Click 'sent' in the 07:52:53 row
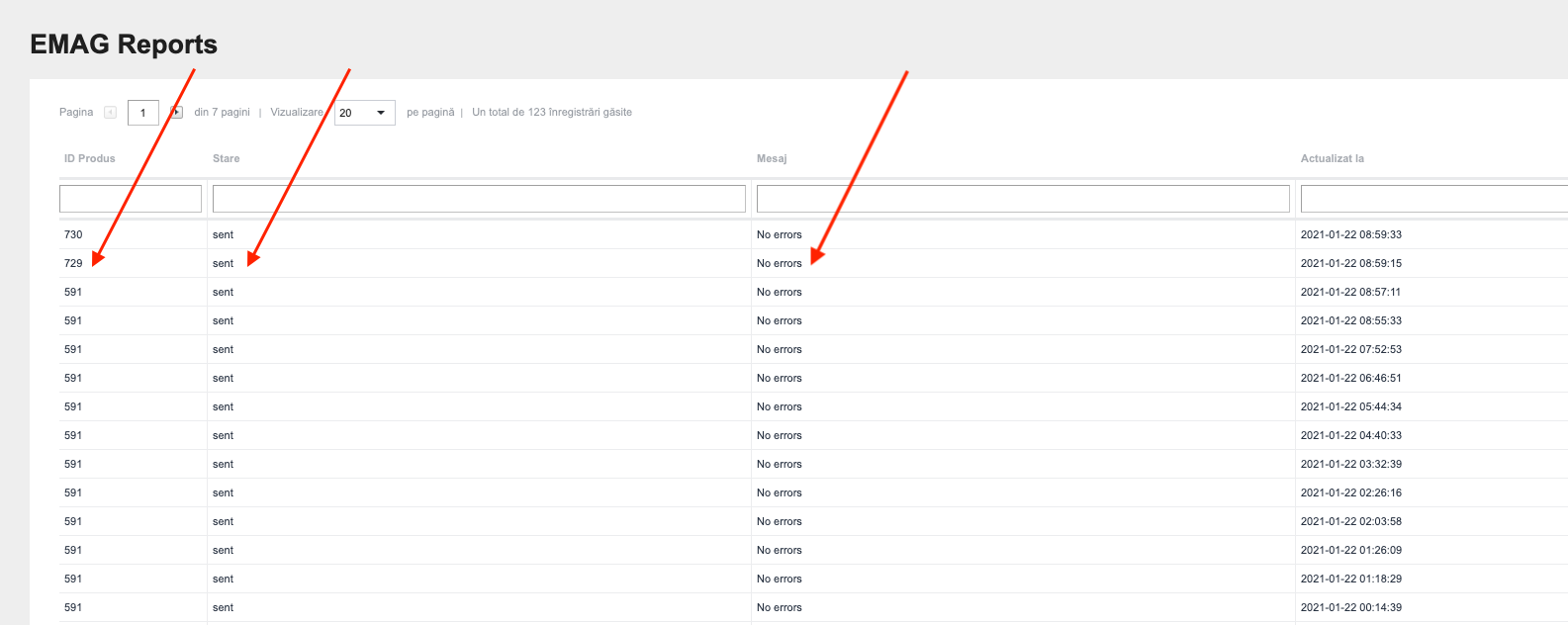 pos(224,349)
